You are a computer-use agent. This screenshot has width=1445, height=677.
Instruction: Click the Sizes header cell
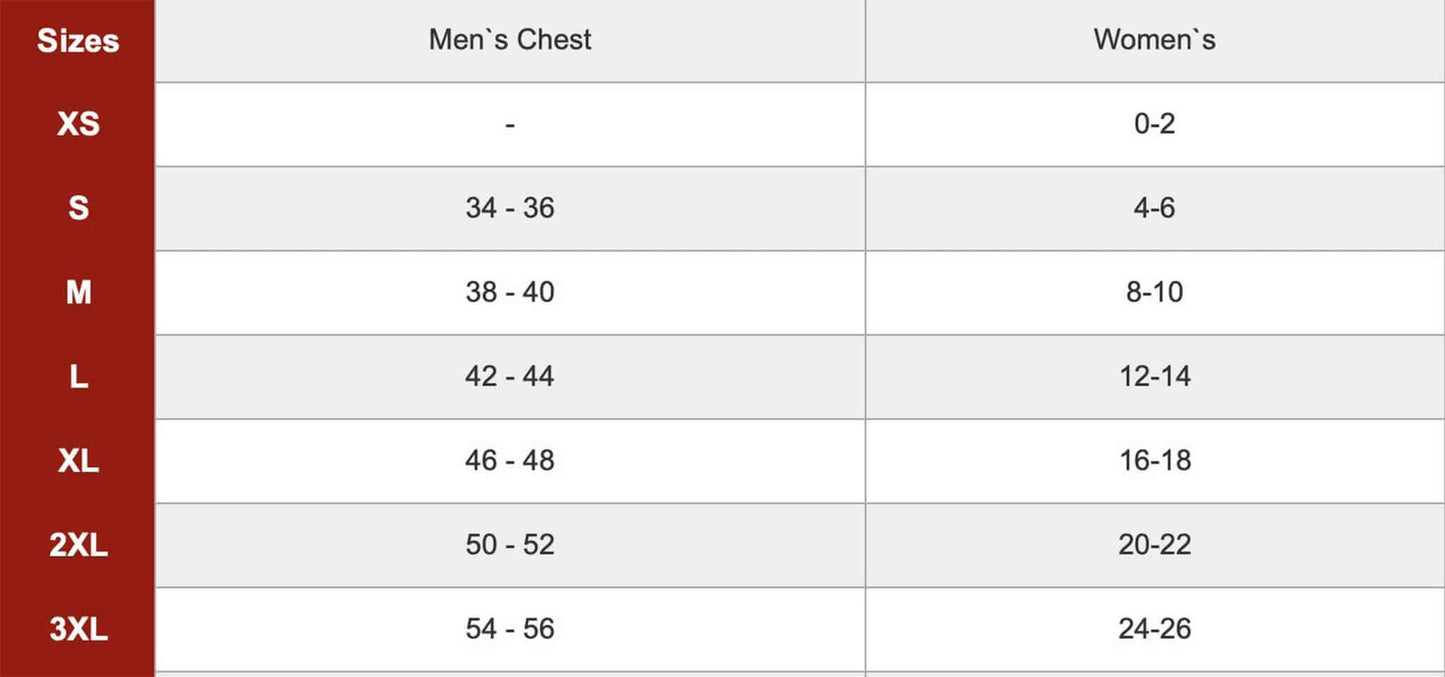[x=78, y=41]
